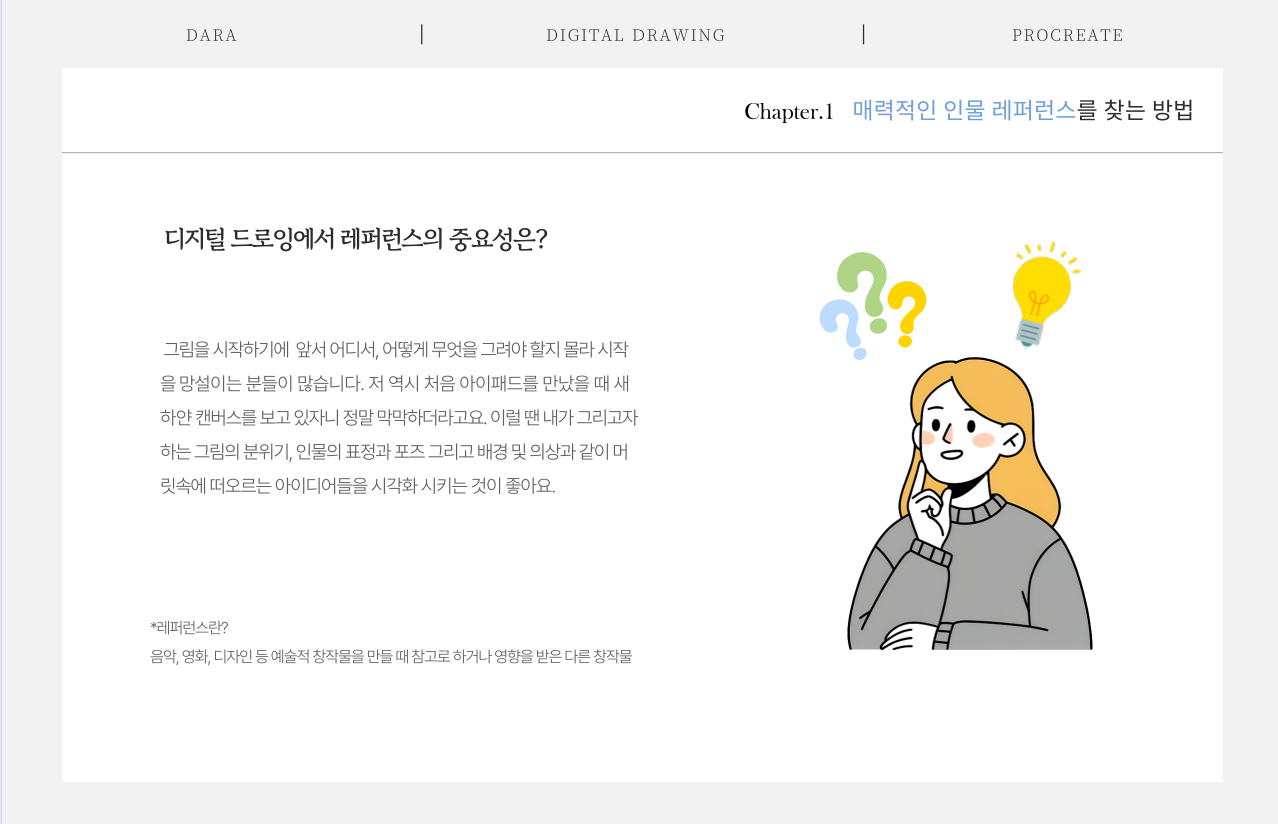This screenshot has height=824, width=1278.
Task: Open the DARA header label
Action: pyautogui.click(x=212, y=35)
